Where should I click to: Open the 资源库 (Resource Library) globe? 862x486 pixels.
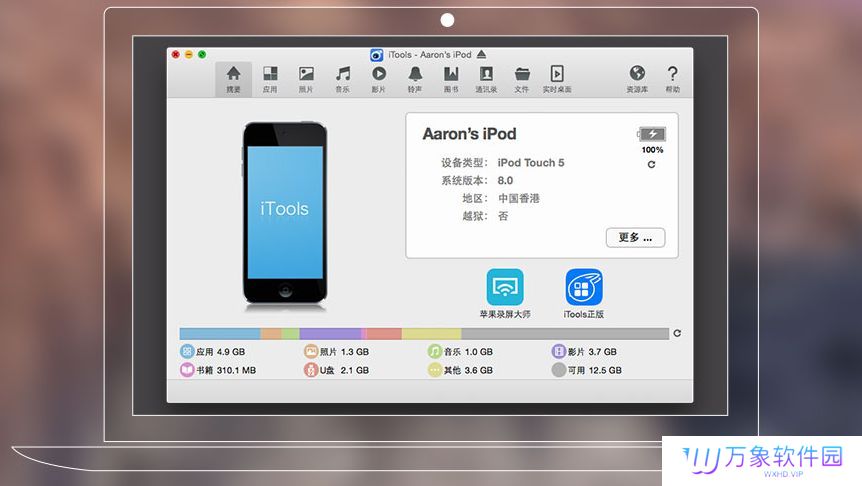click(637, 80)
